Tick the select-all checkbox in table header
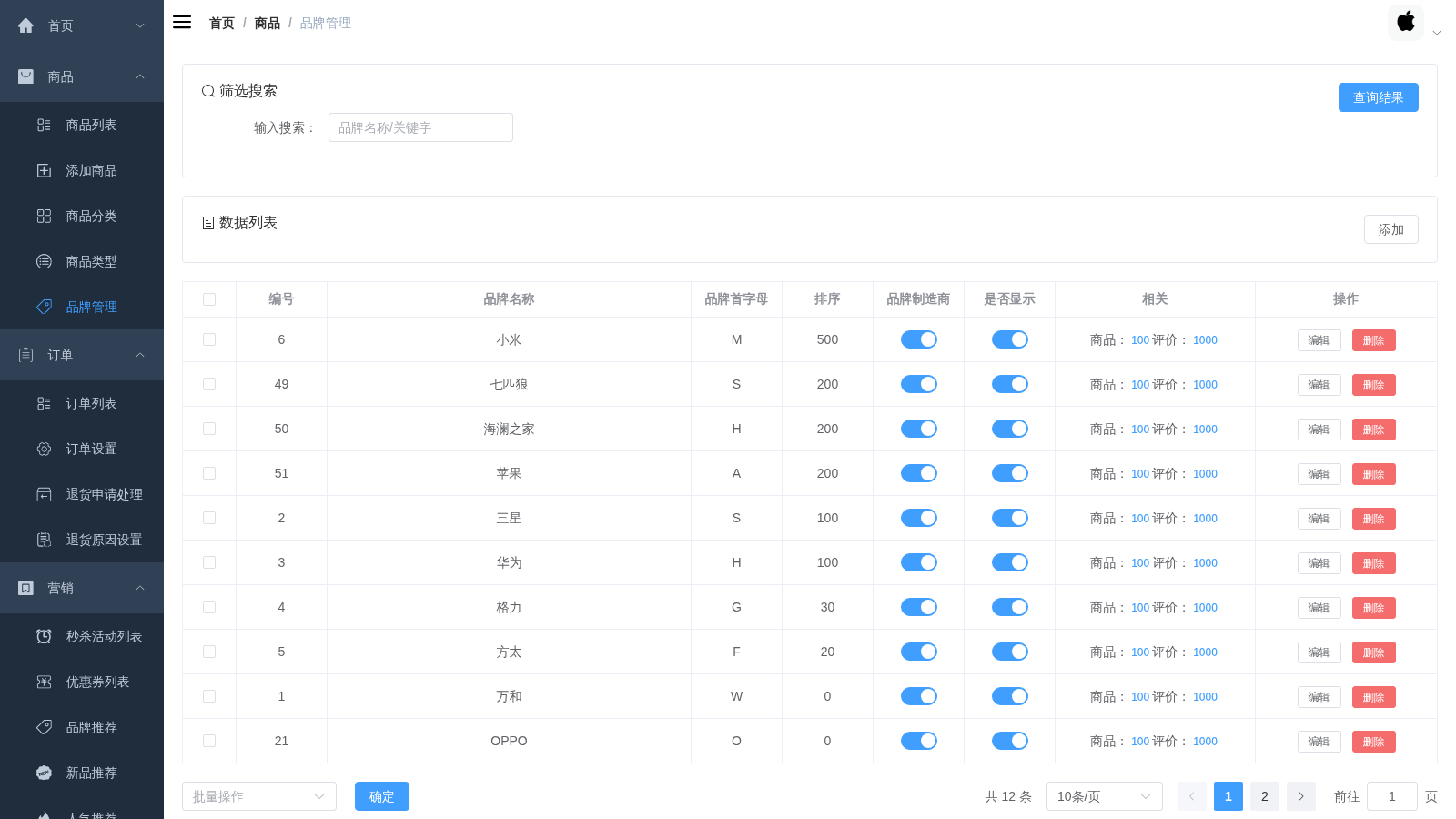The height and width of the screenshot is (819, 1456). click(x=209, y=299)
